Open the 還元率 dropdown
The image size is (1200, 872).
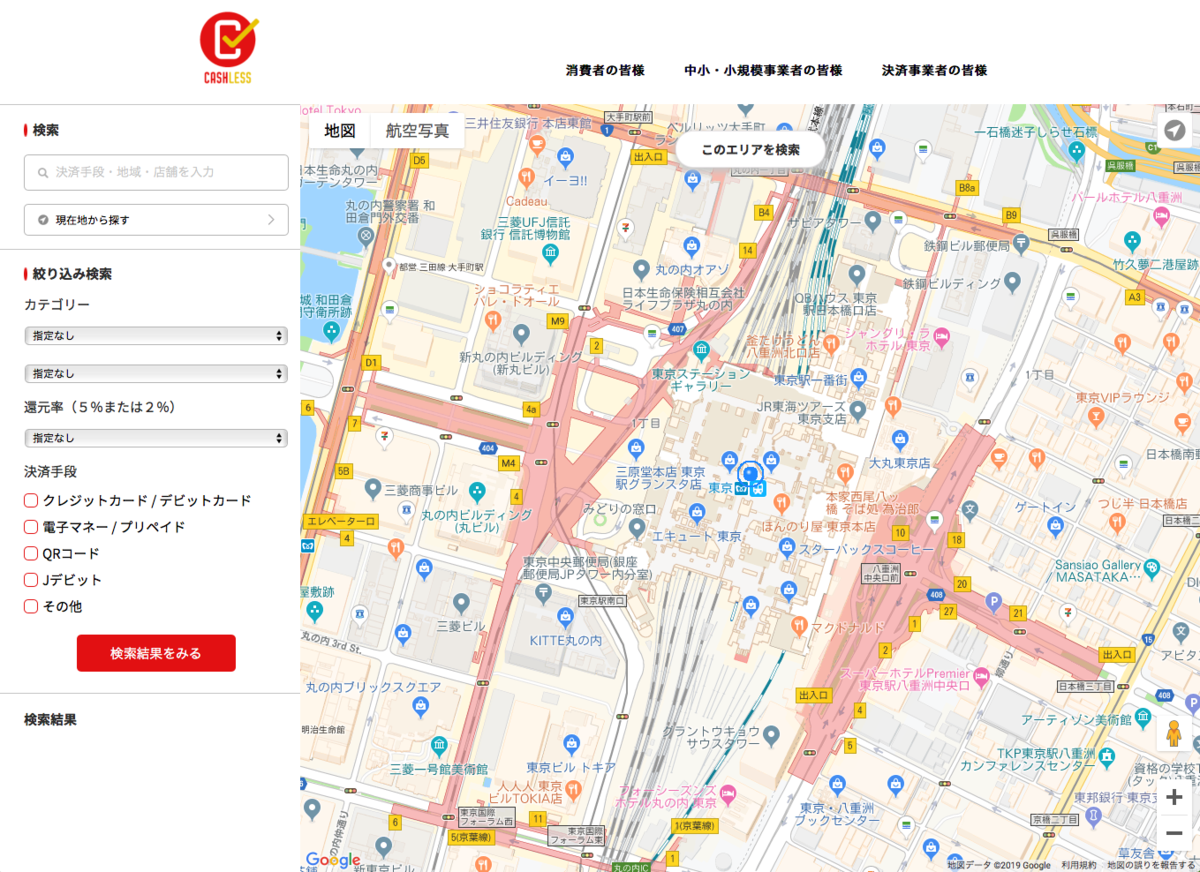156,438
